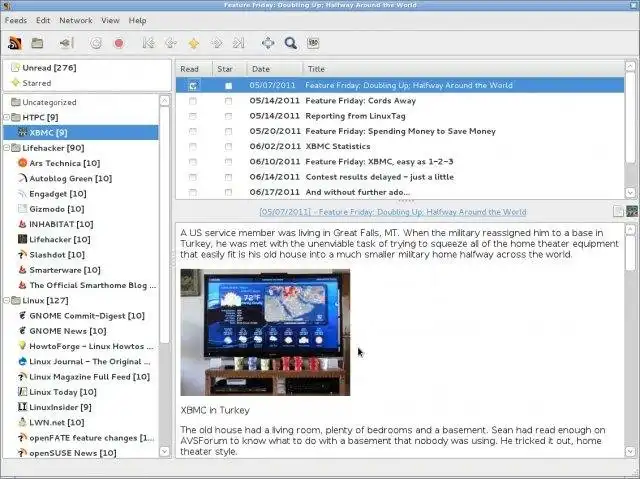Click the Read column header
Viewport: 640px width, 479px height.
tap(194, 69)
